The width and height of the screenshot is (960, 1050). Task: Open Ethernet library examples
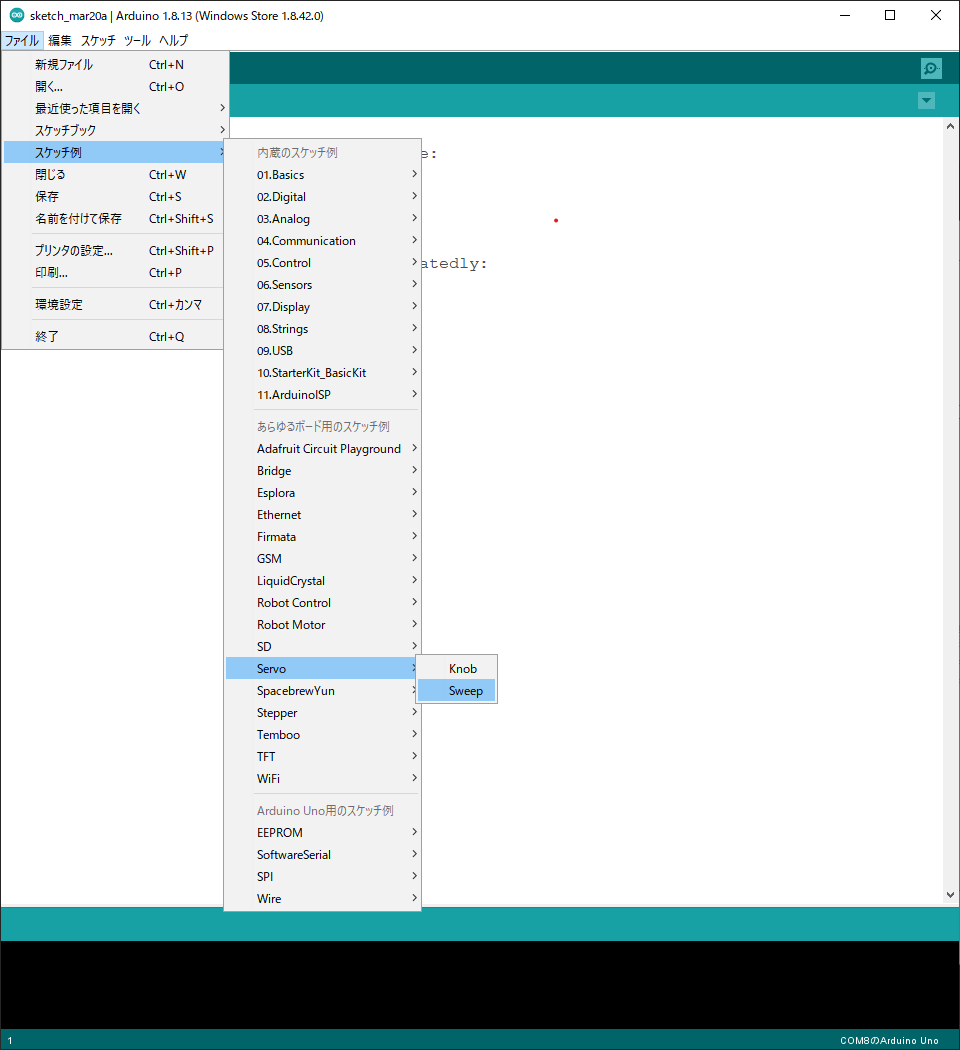pyautogui.click(x=323, y=515)
